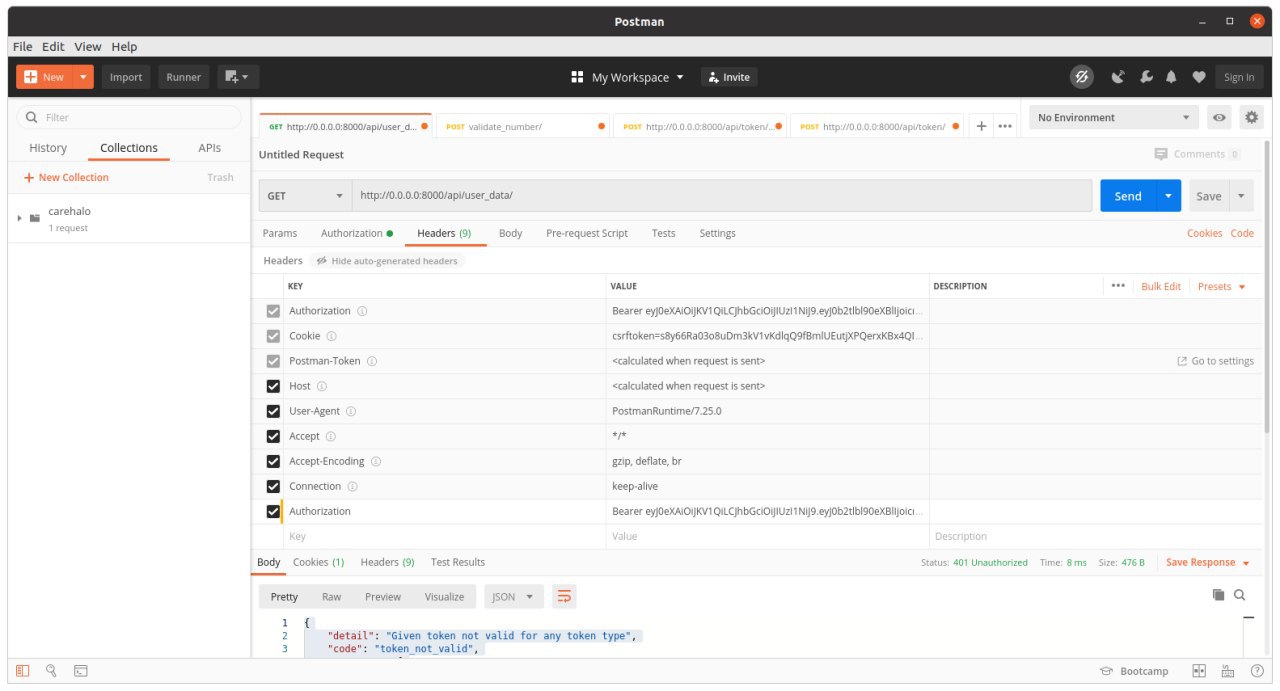Image resolution: width=1280 pixels, height=691 pixels.
Task: Open header table options three-dots icon
Action: pos(1118,286)
